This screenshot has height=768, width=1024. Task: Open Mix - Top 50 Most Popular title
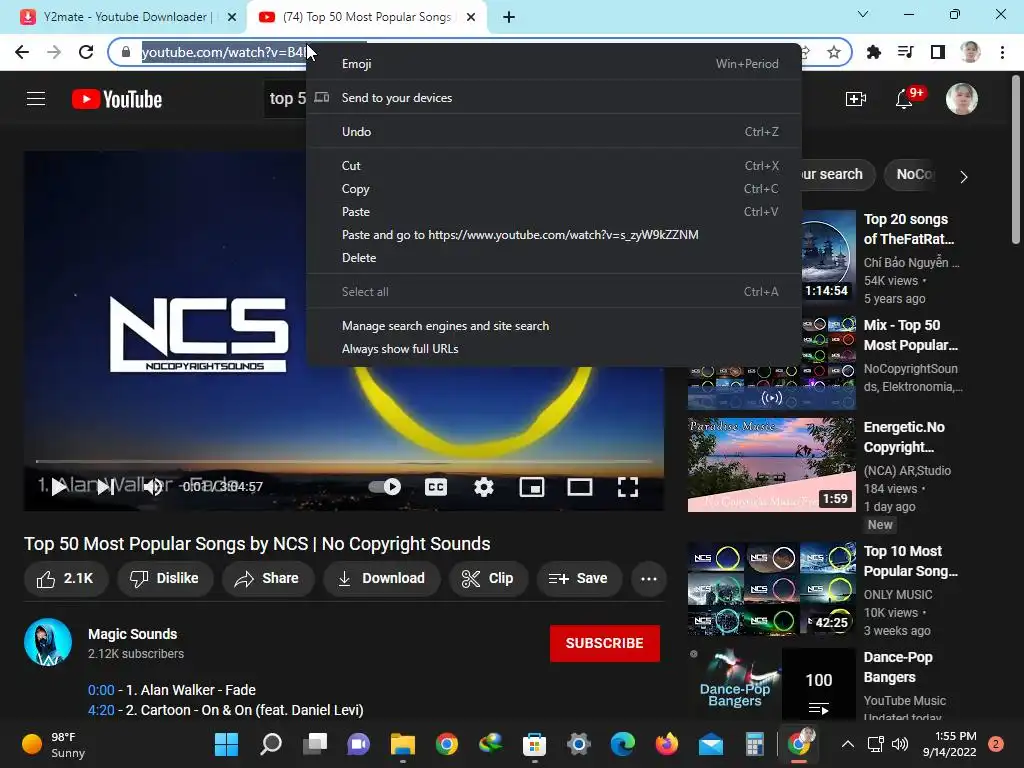coord(910,335)
